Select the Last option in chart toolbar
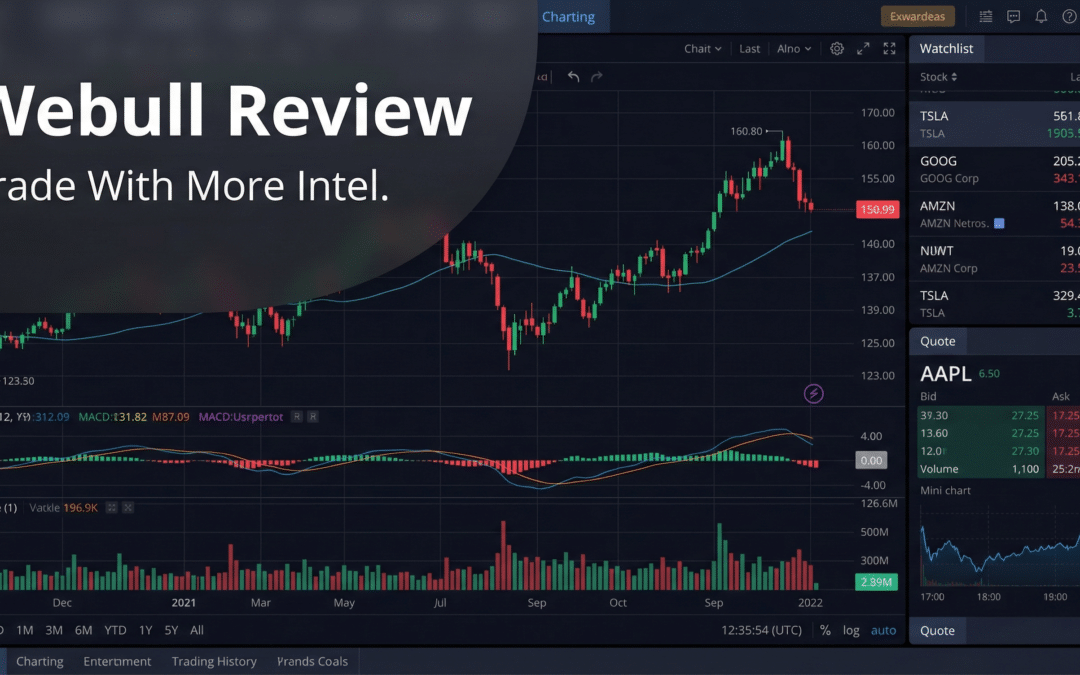Viewport: 1080px width, 675px height. (749, 49)
